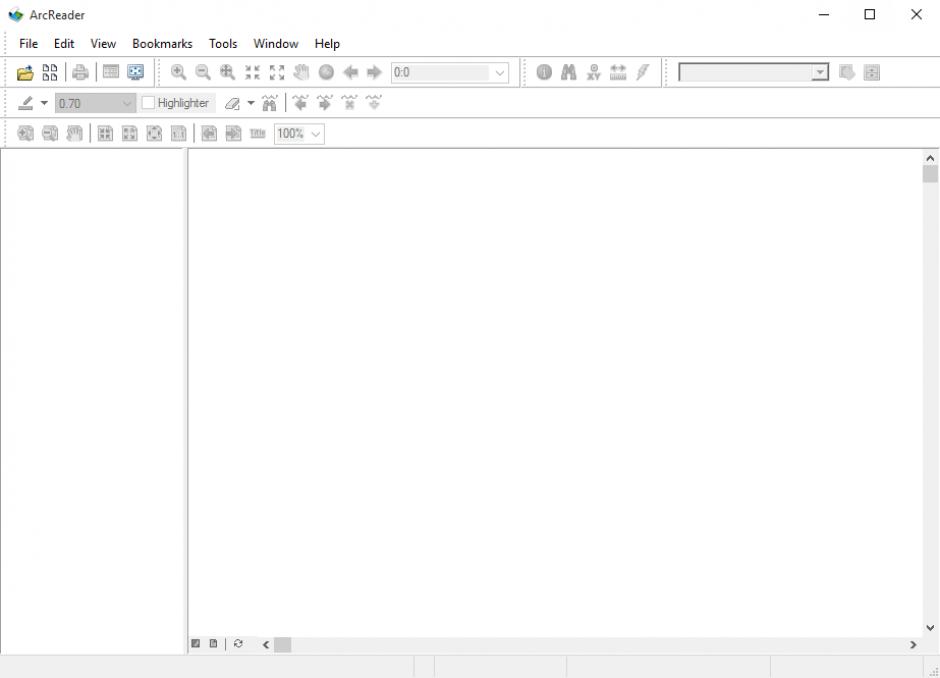
Task: Select the Zoom In magnifier tool
Action: [x=179, y=72]
